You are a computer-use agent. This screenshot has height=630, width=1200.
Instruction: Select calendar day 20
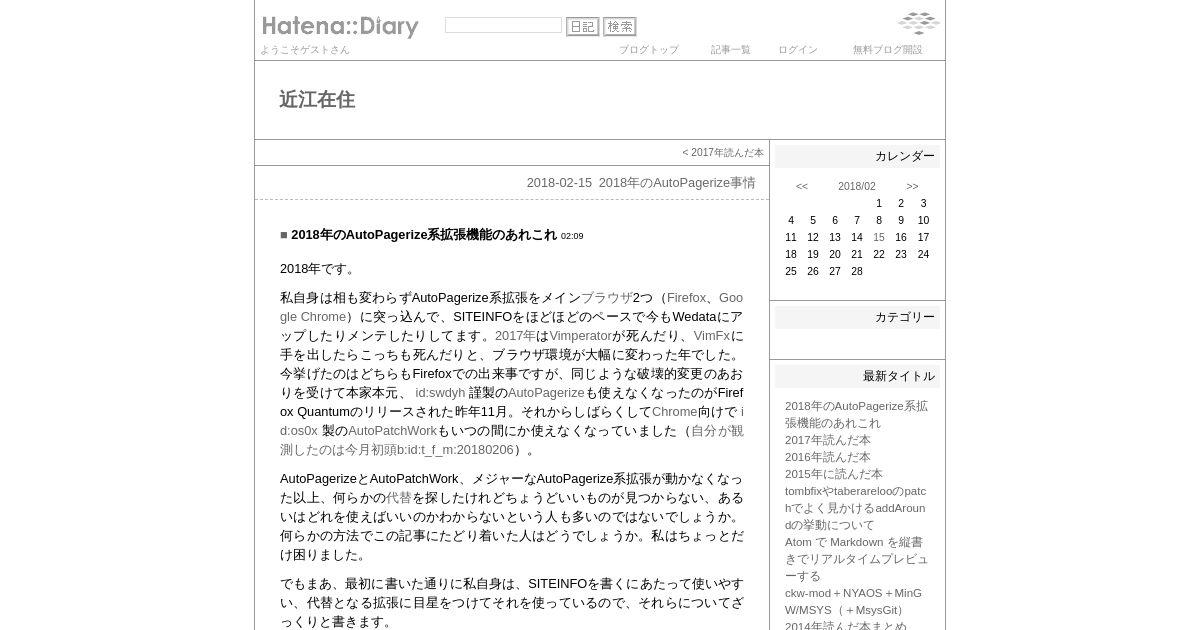point(835,254)
